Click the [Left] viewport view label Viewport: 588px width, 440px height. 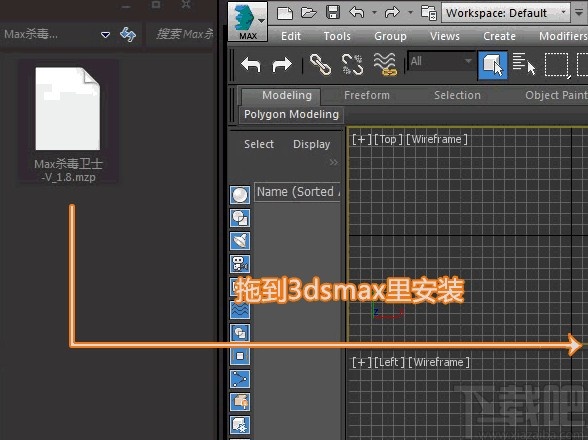click(x=390, y=362)
